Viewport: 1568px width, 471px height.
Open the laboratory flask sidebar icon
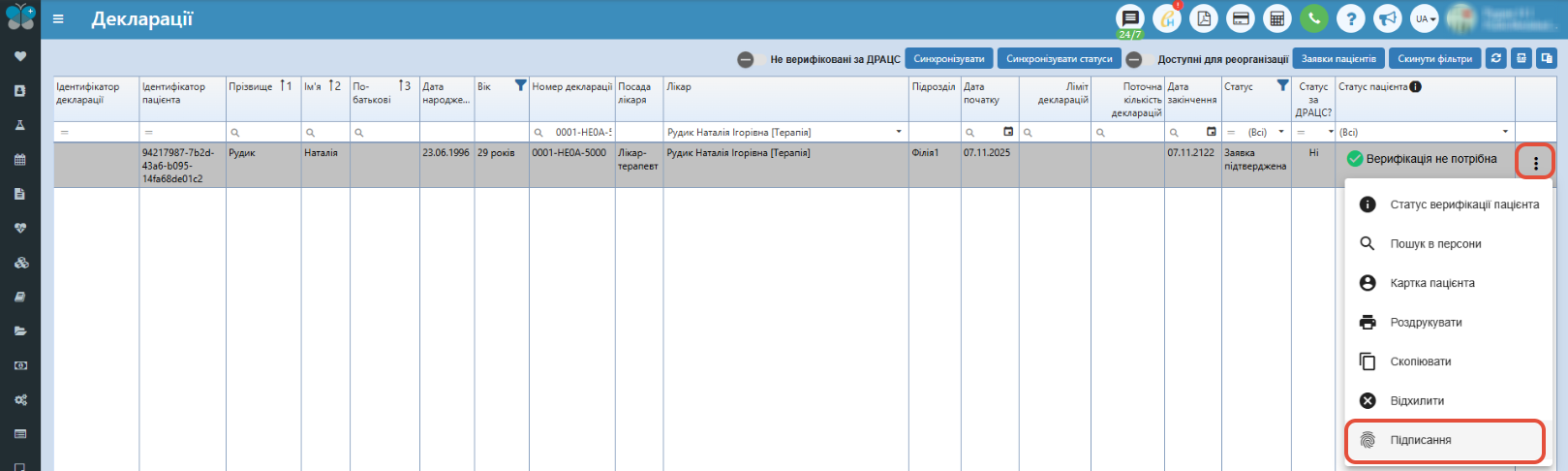(x=20, y=125)
